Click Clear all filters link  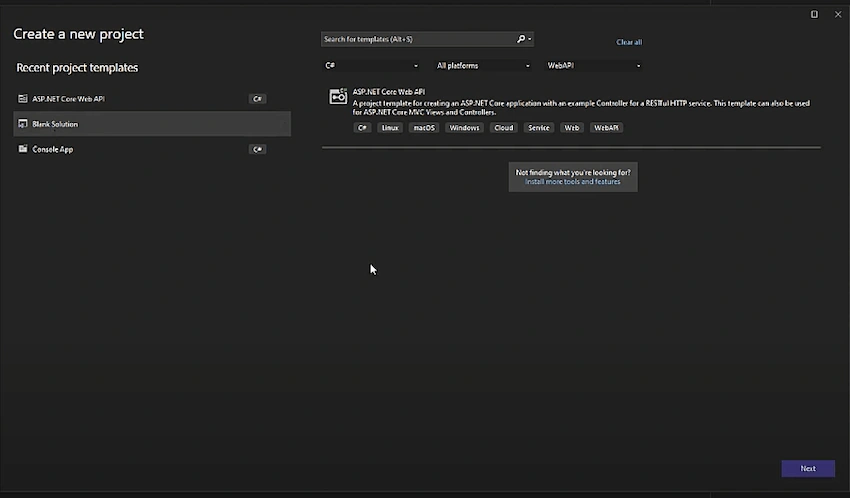coord(629,42)
